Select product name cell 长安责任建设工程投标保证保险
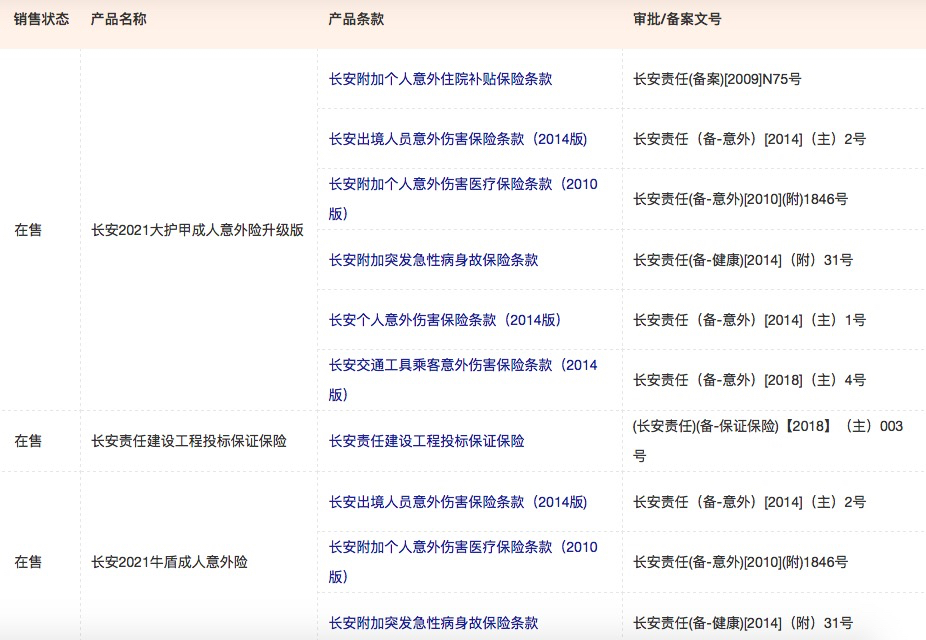This screenshot has width=926, height=640. 188,441
